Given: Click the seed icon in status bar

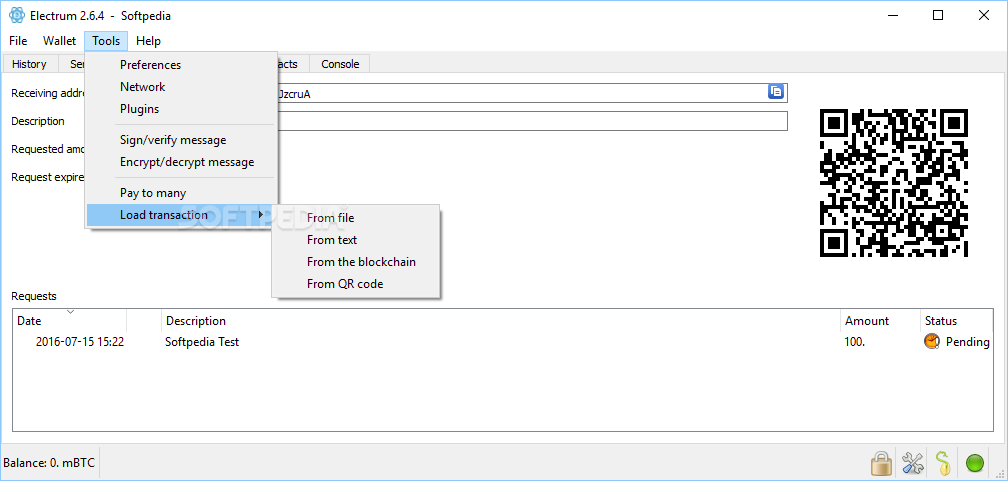Looking at the screenshot, I should tap(943, 462).
